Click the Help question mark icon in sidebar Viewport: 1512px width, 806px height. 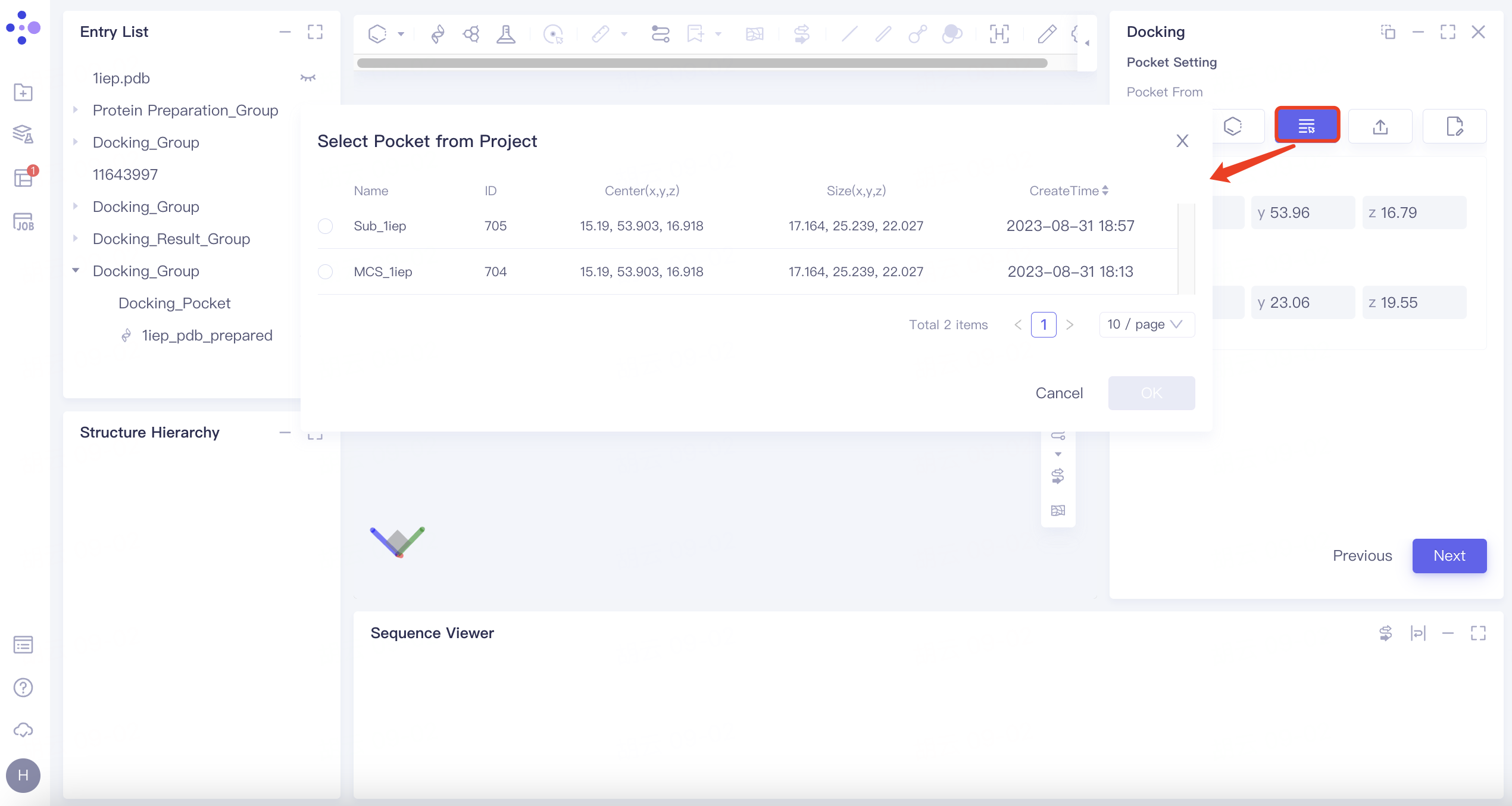[x=23, y=688]
